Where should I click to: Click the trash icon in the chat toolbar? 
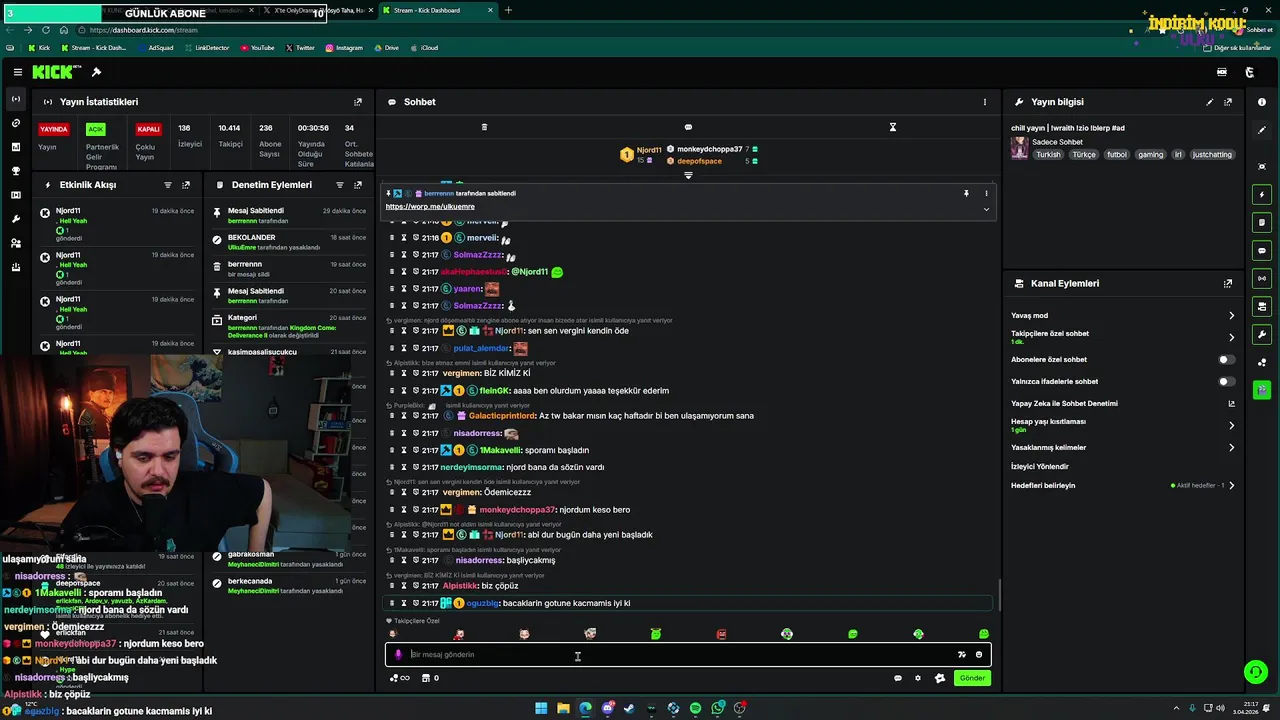pyautogui.click(x=484, y=127)
